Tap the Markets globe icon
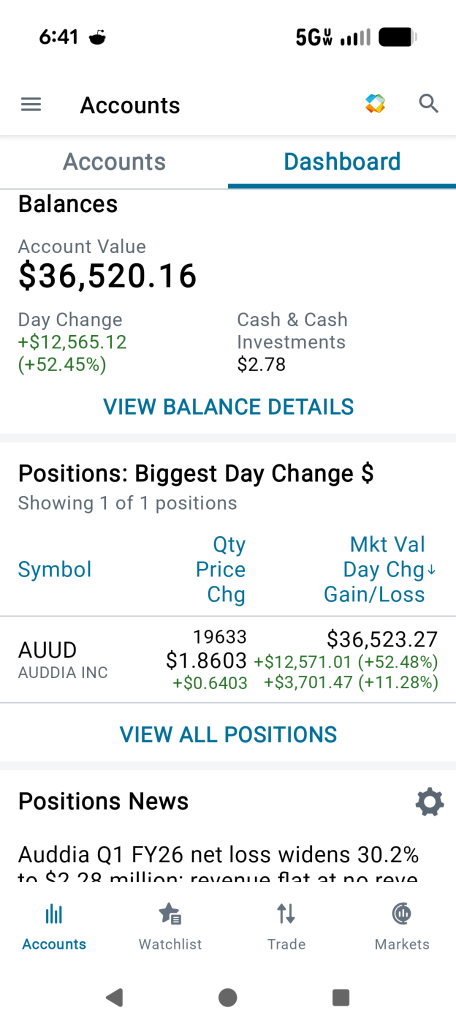Viewport: 456px width, 1024px height. click(402, 914)
